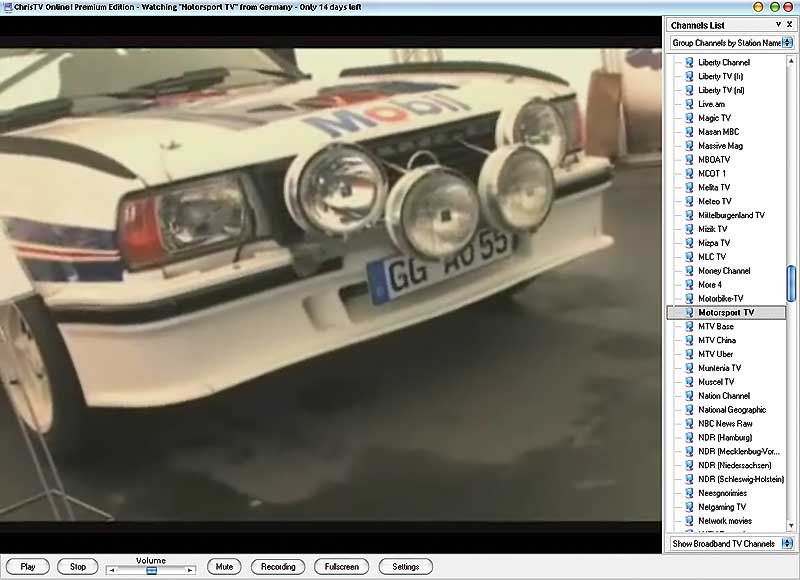Select Neesgnorimies channel

tap(722, 493)
